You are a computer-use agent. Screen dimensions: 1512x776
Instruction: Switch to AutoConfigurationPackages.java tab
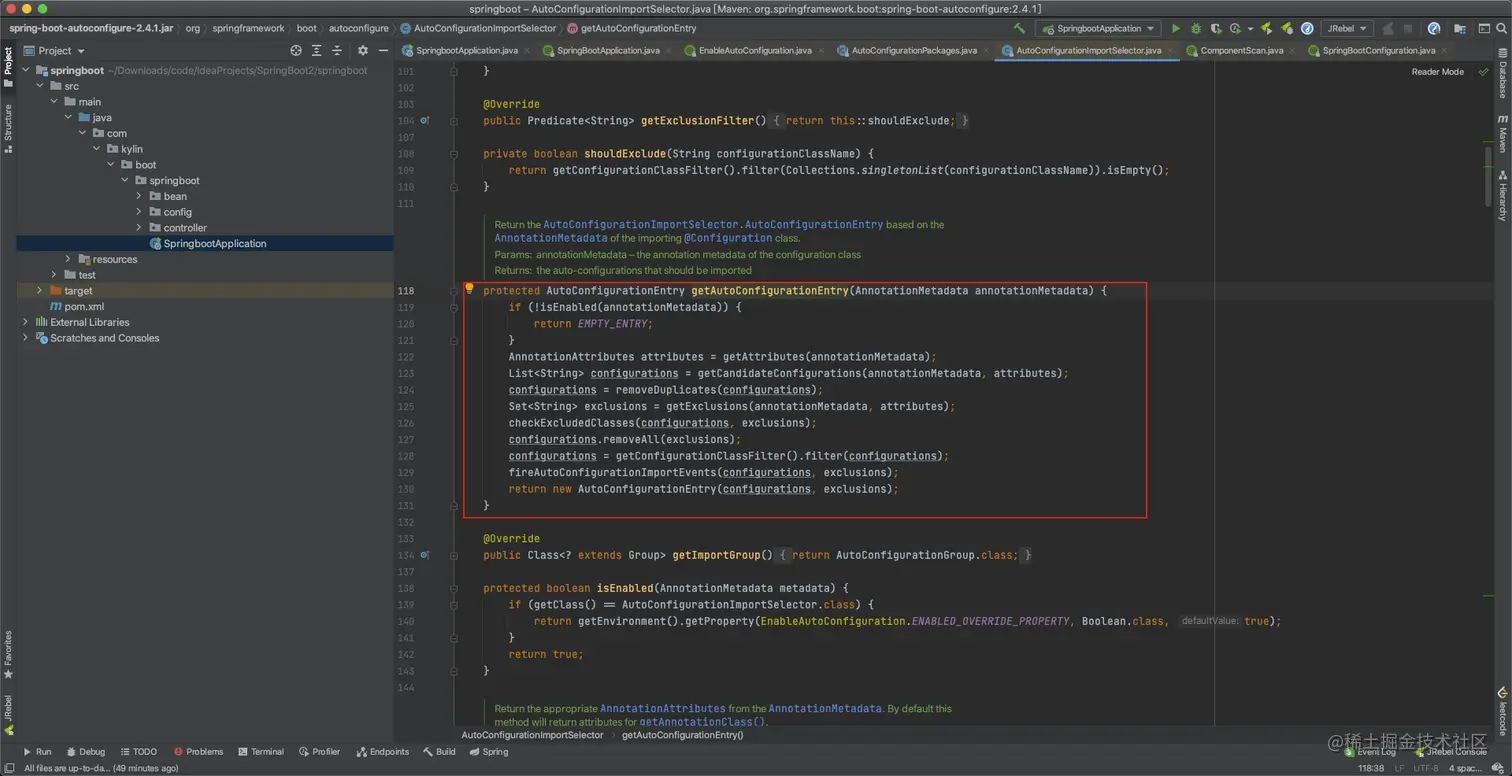914,50
